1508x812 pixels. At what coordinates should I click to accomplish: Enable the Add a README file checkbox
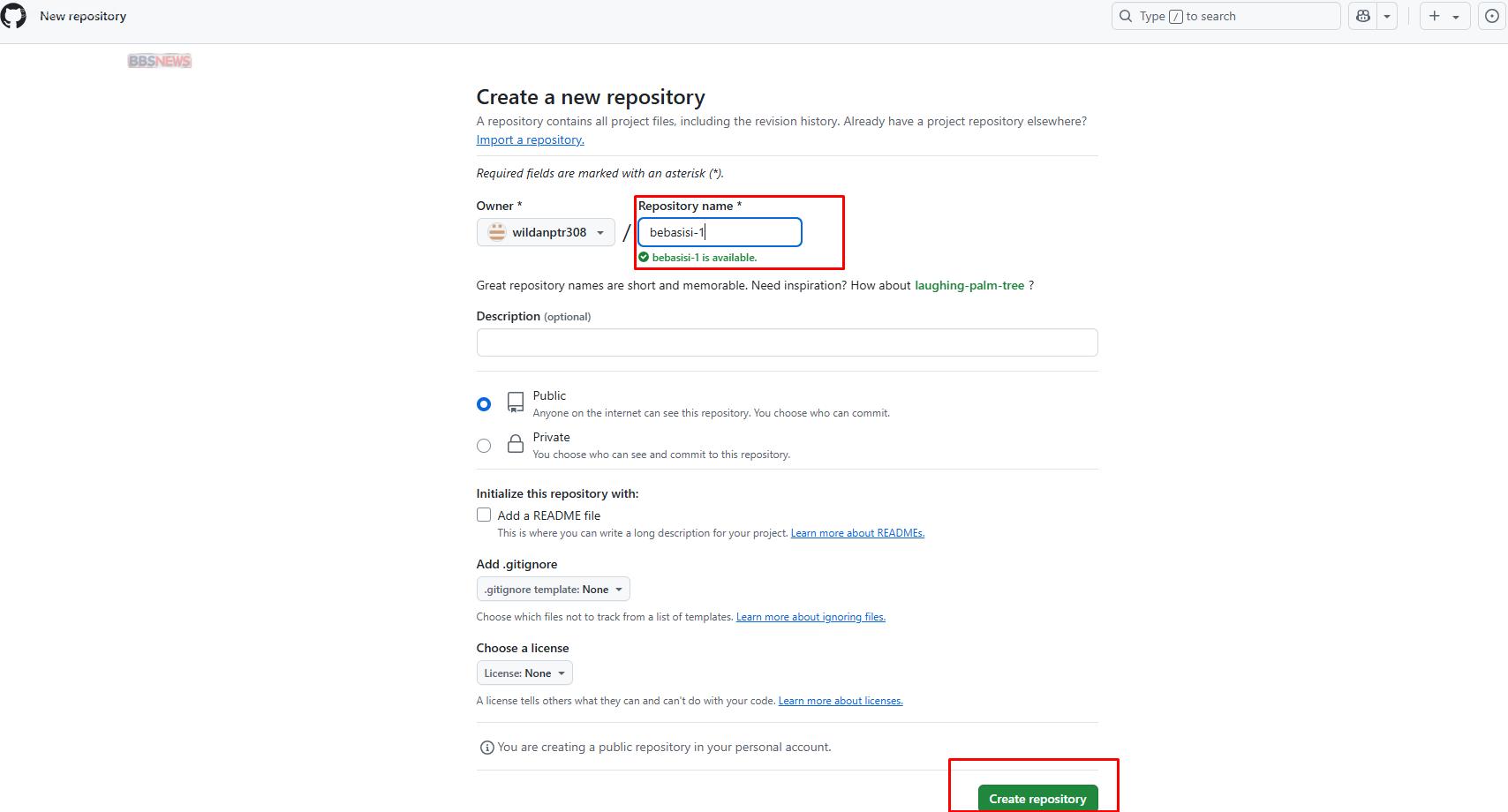pos(484,515)
